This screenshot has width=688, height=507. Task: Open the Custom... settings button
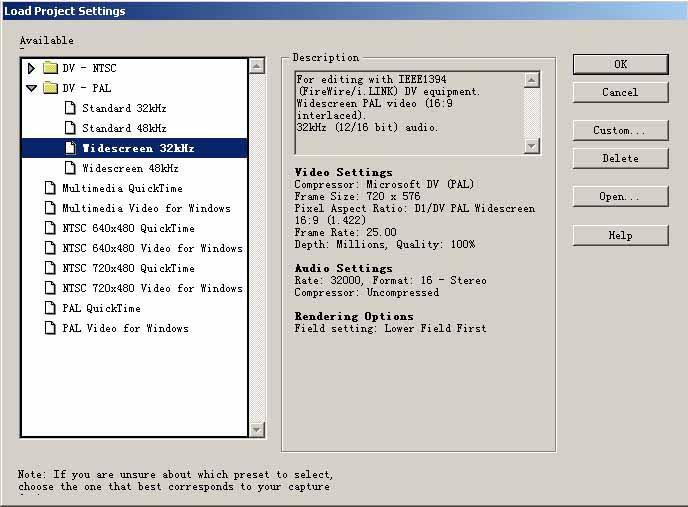click(x=620, y=130)
